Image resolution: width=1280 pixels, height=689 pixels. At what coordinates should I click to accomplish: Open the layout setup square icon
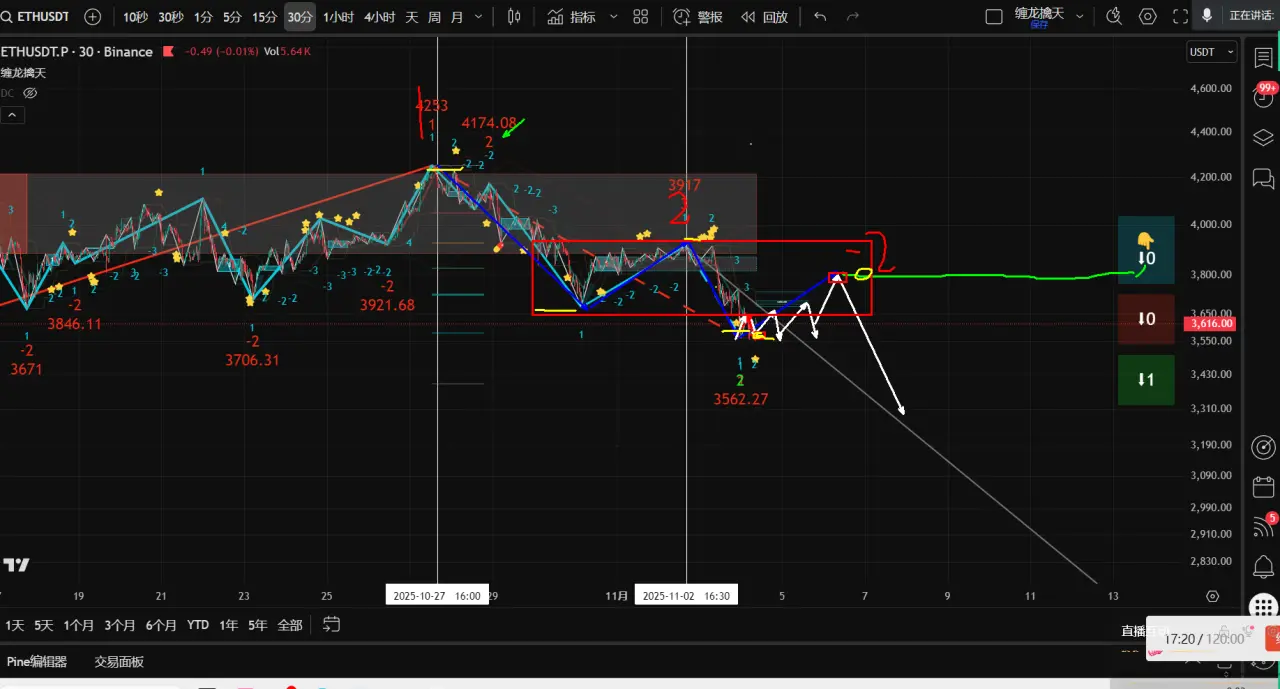pyautogui.click(x=993, y=17)
